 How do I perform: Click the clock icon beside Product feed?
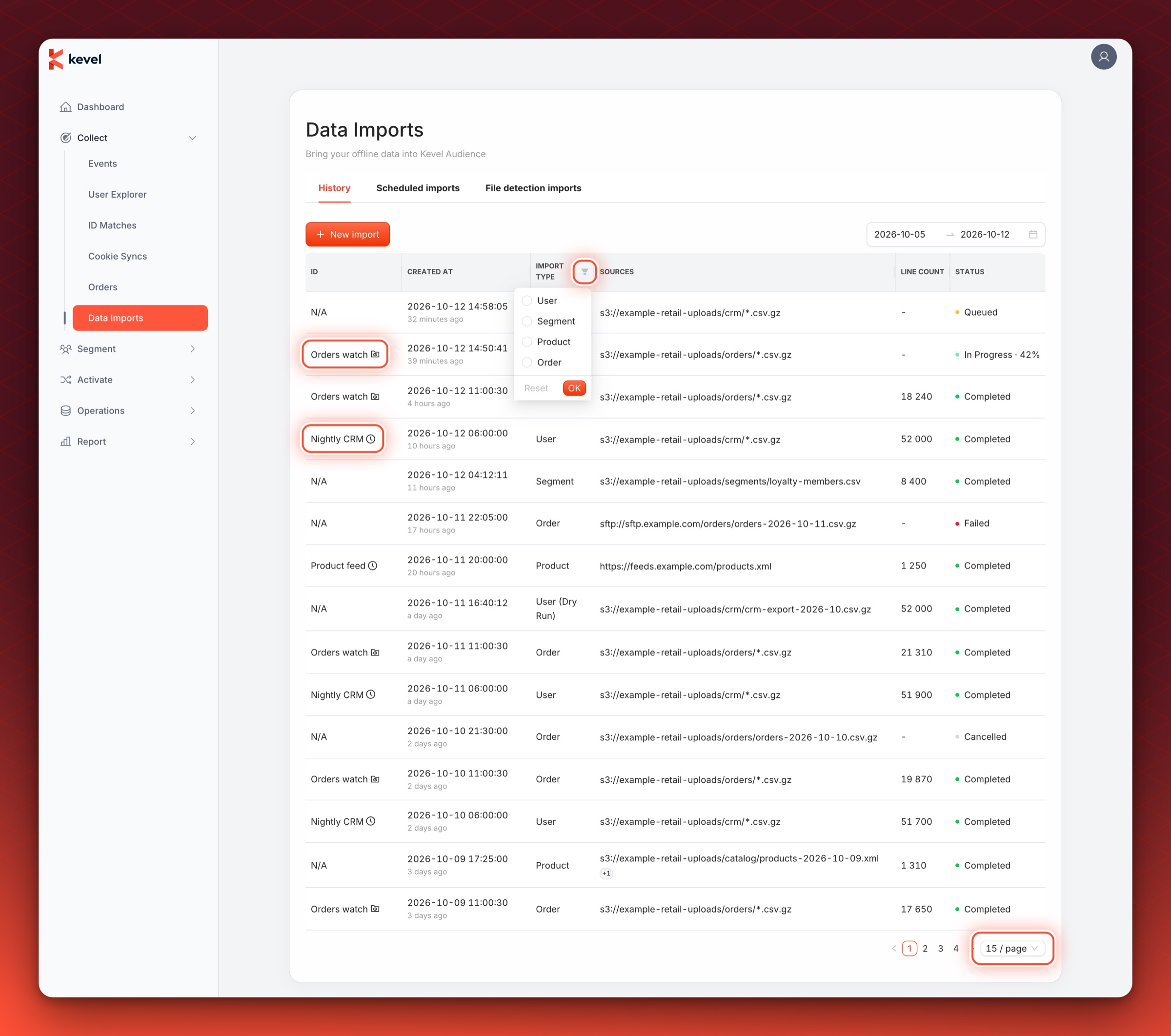(372, 566)
